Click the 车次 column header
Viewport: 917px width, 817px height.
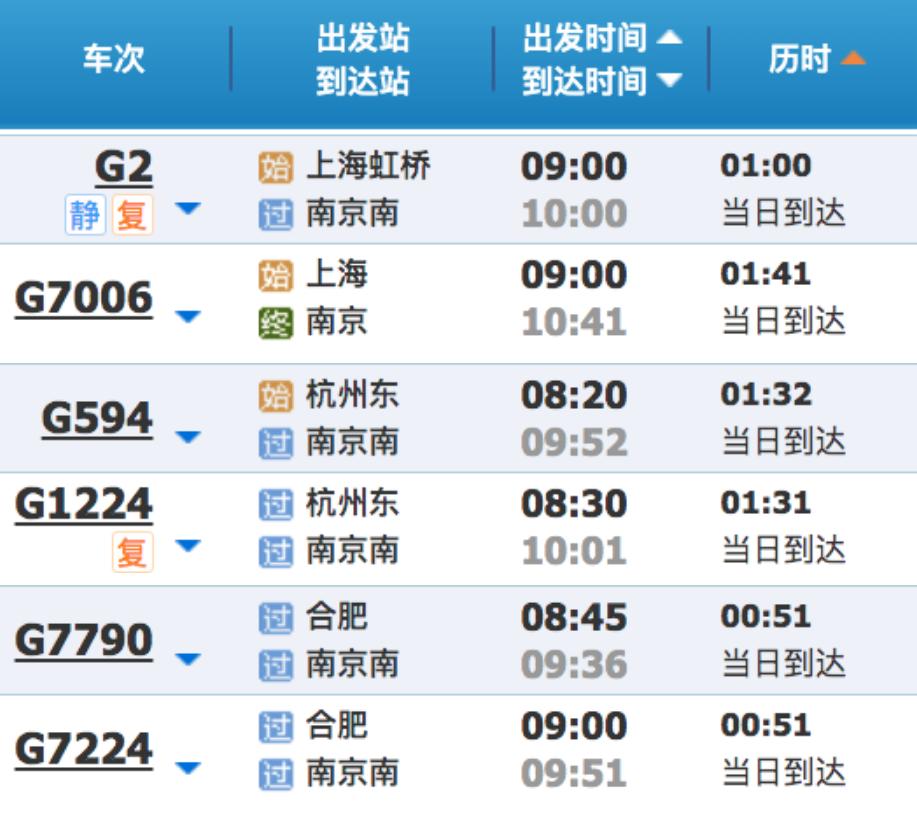pyautogui.click(x=113, y=58)
